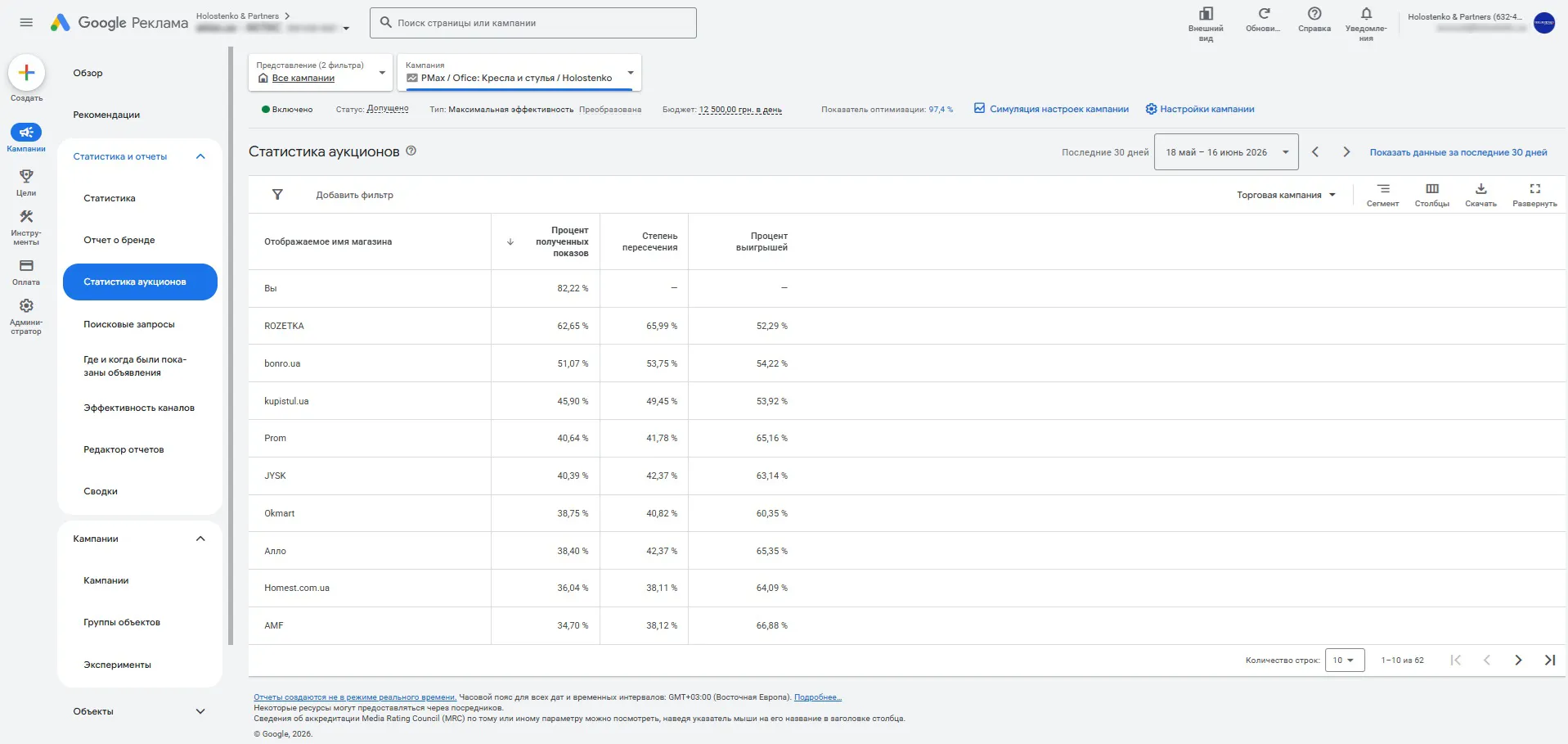Click the JYSK store name

click(x=275, y=476)
